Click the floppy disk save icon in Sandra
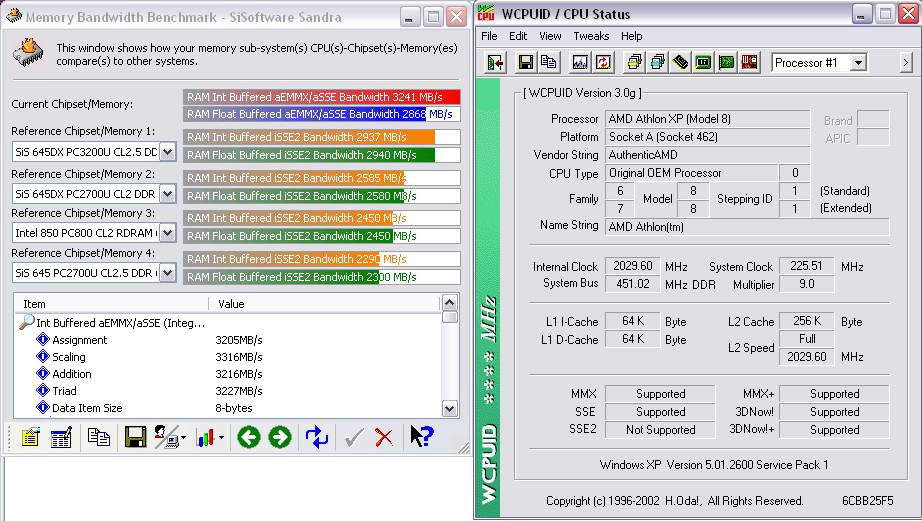The width and height of the screenshot is (922, 521). pos(135,437)
